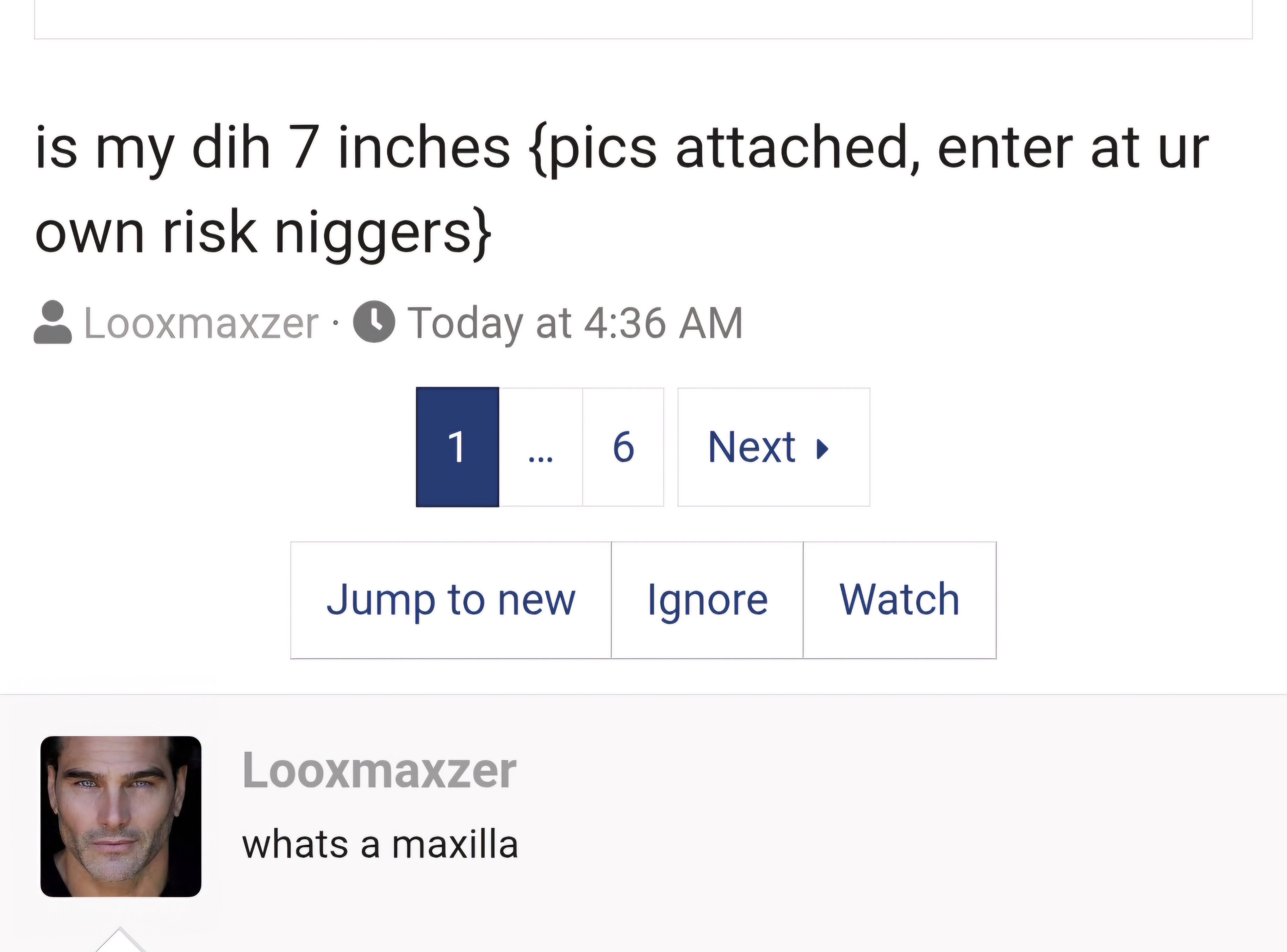The width and height of the screenshot is (1287, 952).
Task: Click the Next arrow triangle icon
Action: (x=823, y=448)
